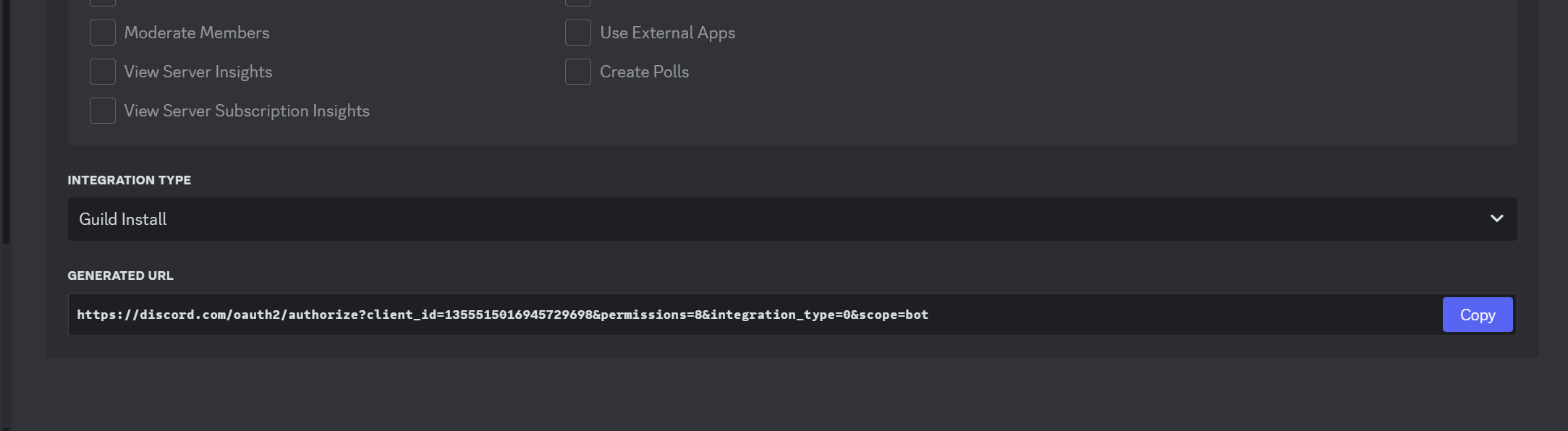
Task: Click the page scrollbar on the left edge
Action: pos(6,123)
